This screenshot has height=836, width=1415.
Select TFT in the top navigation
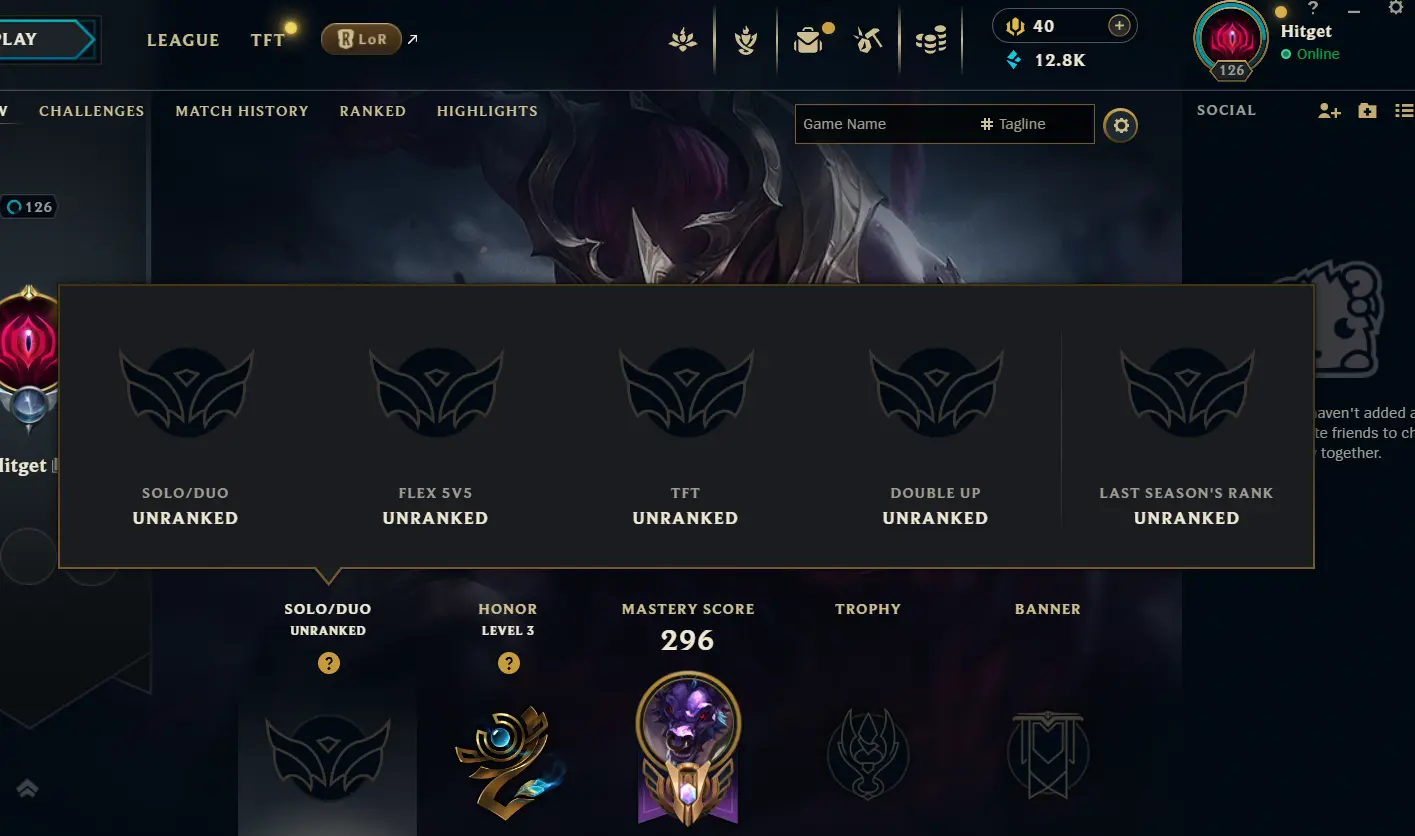coord(268,40)
